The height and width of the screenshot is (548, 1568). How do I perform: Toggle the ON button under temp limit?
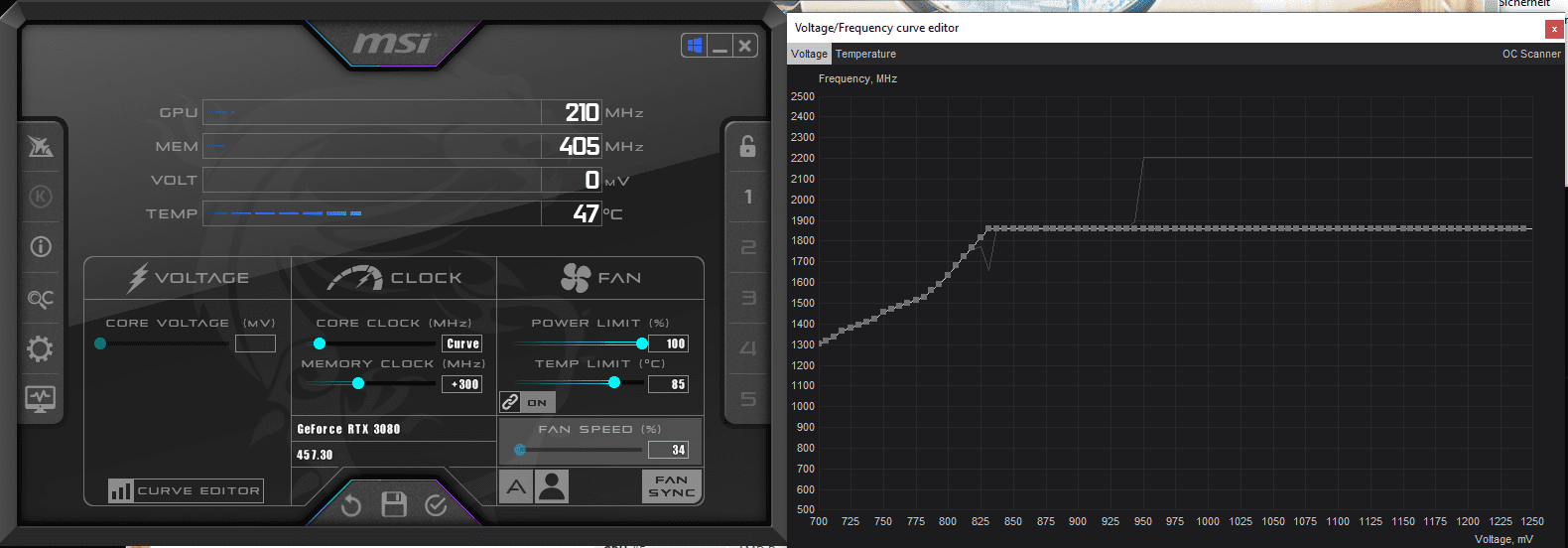[x=537, y=402]
